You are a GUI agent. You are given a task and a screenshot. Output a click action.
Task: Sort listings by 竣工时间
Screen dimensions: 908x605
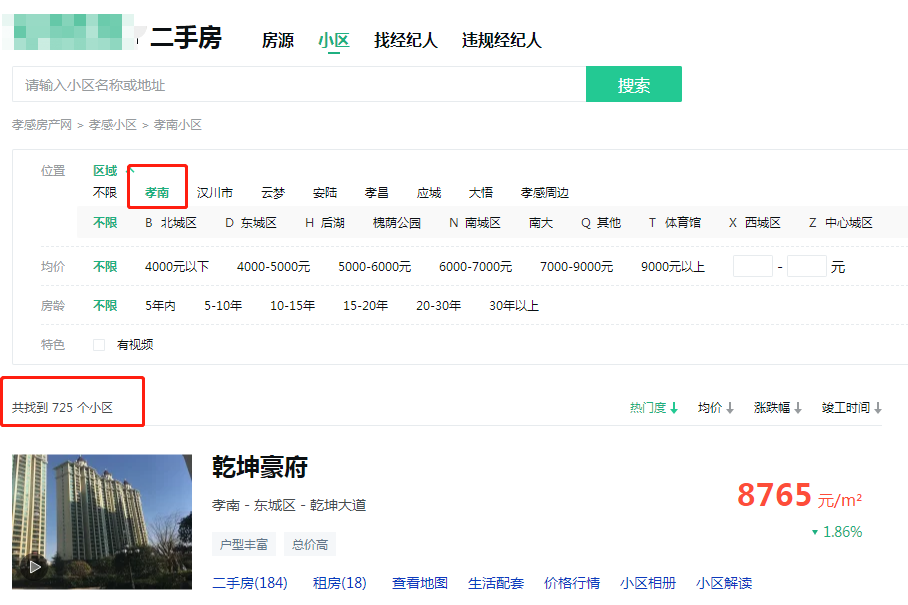[852, 408]
